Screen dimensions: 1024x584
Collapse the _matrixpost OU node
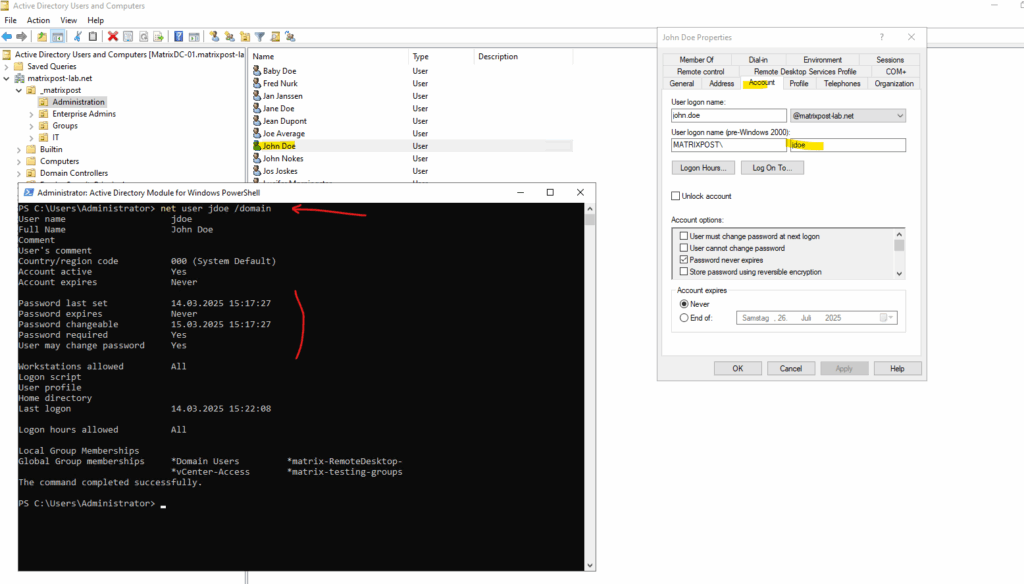(19, 90)
